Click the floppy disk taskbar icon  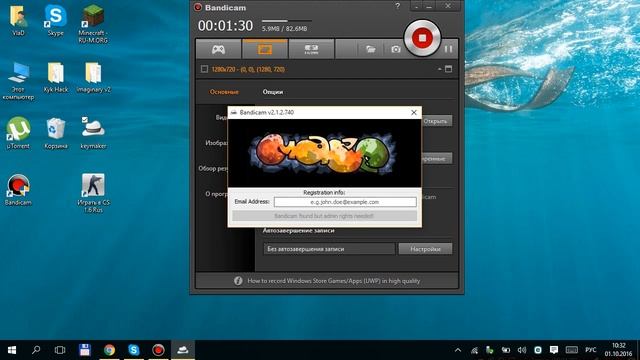(x=84, y=350)
